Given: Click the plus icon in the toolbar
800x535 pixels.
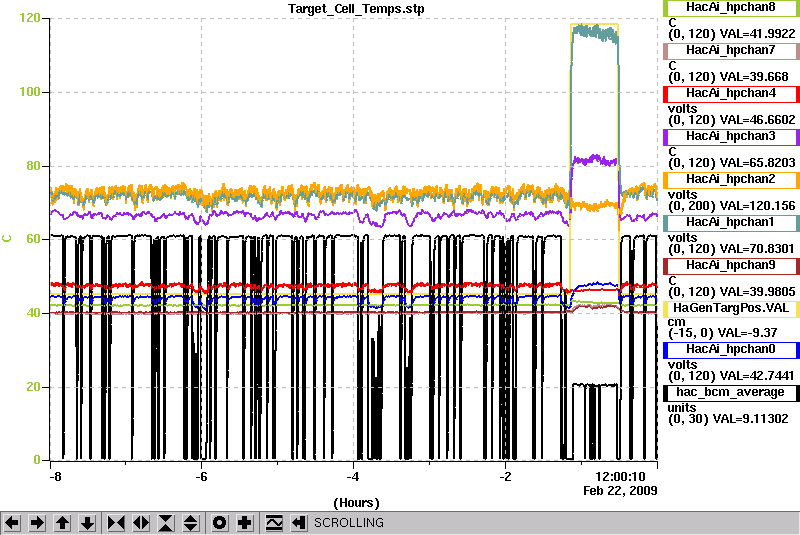Looking at the screenshot, I should pyautogui.click(x=245, y=523).
